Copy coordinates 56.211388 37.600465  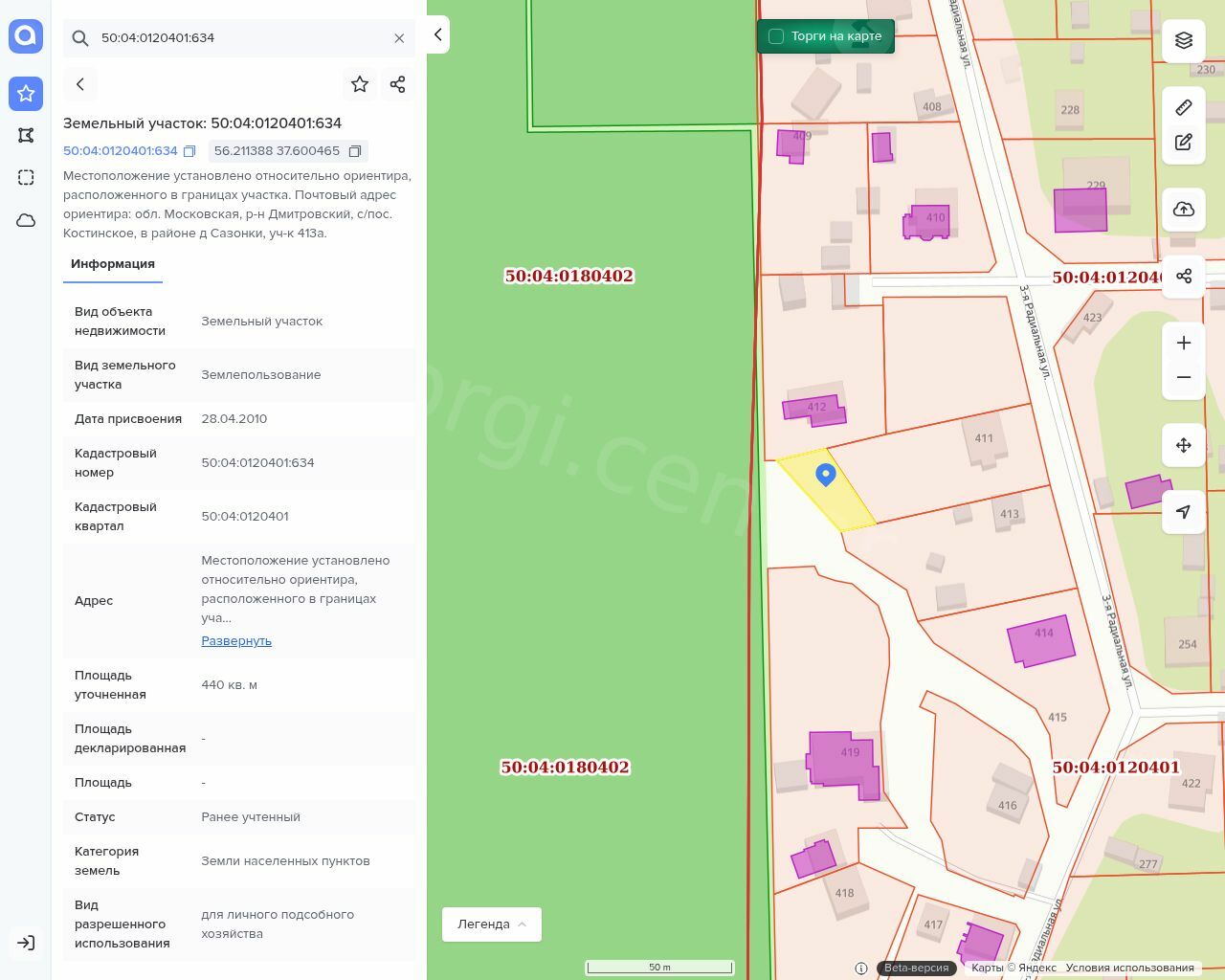[x=355, y=151]
